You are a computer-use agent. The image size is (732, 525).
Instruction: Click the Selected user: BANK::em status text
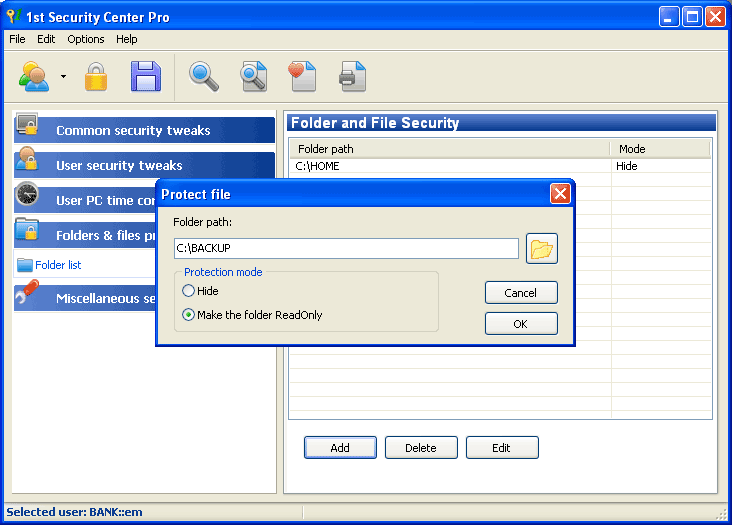click(74, 512)
